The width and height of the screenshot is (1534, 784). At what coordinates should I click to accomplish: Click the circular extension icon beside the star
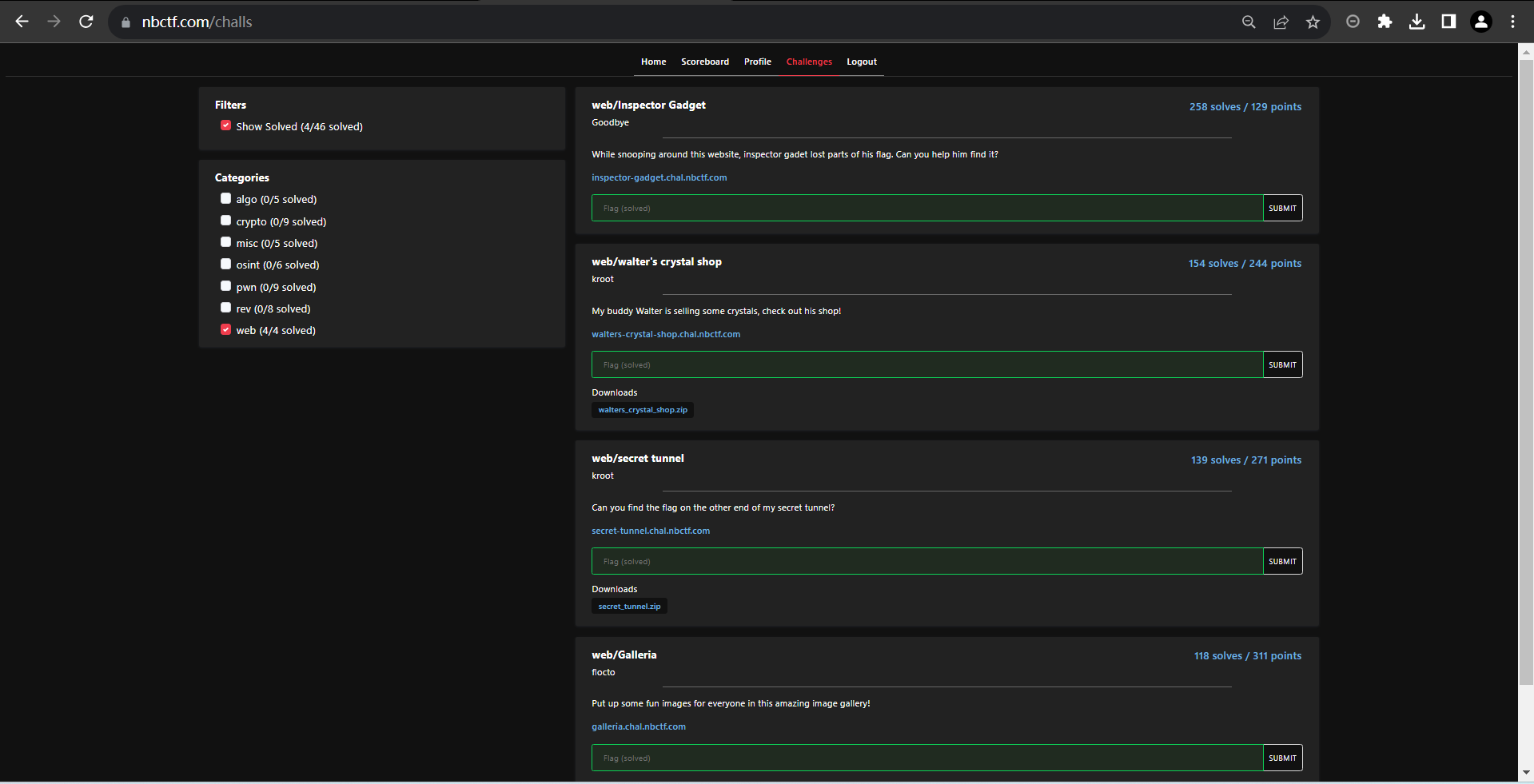[x=1353, y=22]
